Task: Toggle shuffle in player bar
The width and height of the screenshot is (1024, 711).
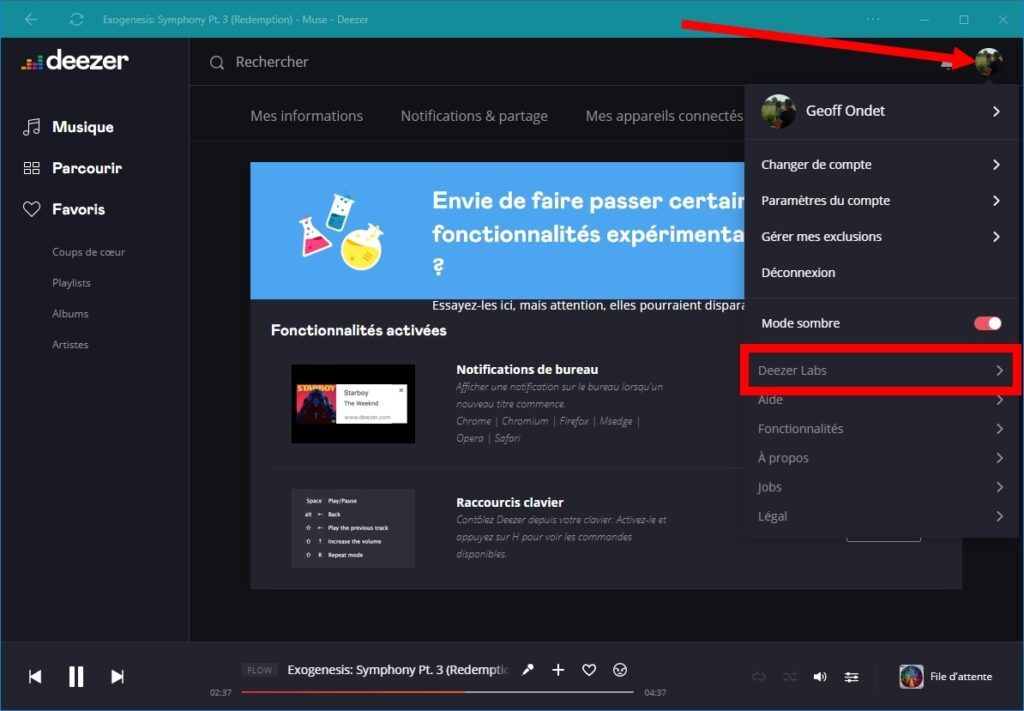Action: coord(790,677)
